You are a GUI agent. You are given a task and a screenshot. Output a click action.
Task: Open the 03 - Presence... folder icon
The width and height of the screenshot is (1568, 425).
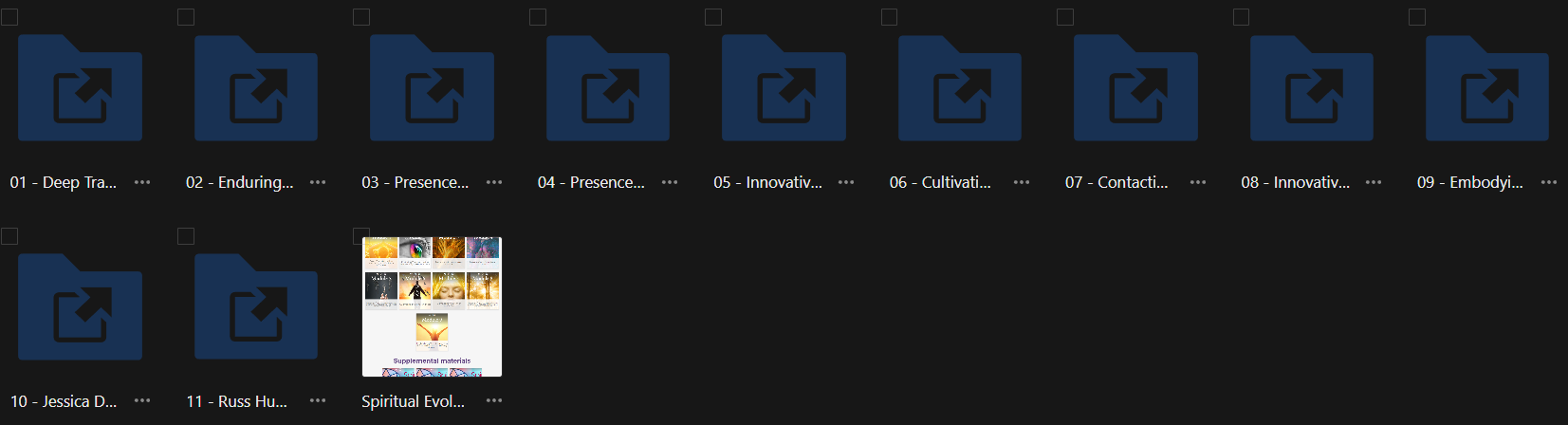432,88
